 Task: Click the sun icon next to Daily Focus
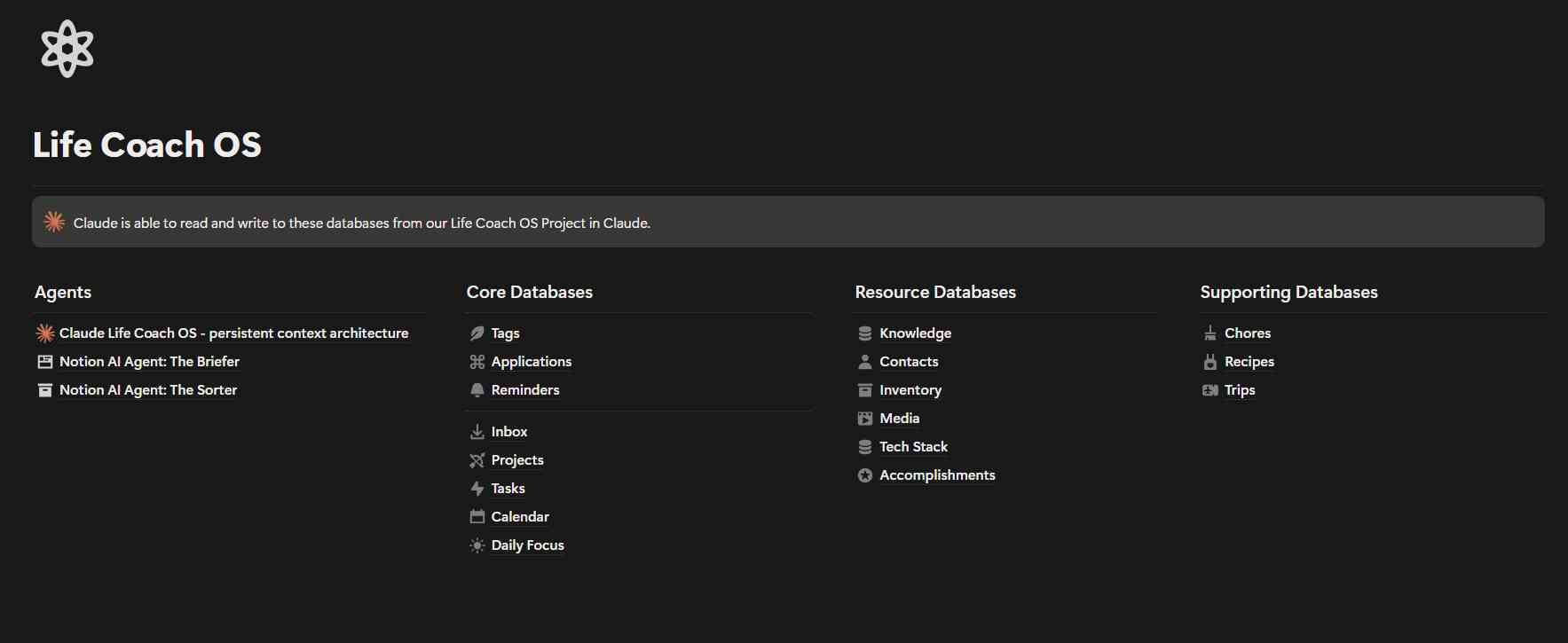coord(477,545)
